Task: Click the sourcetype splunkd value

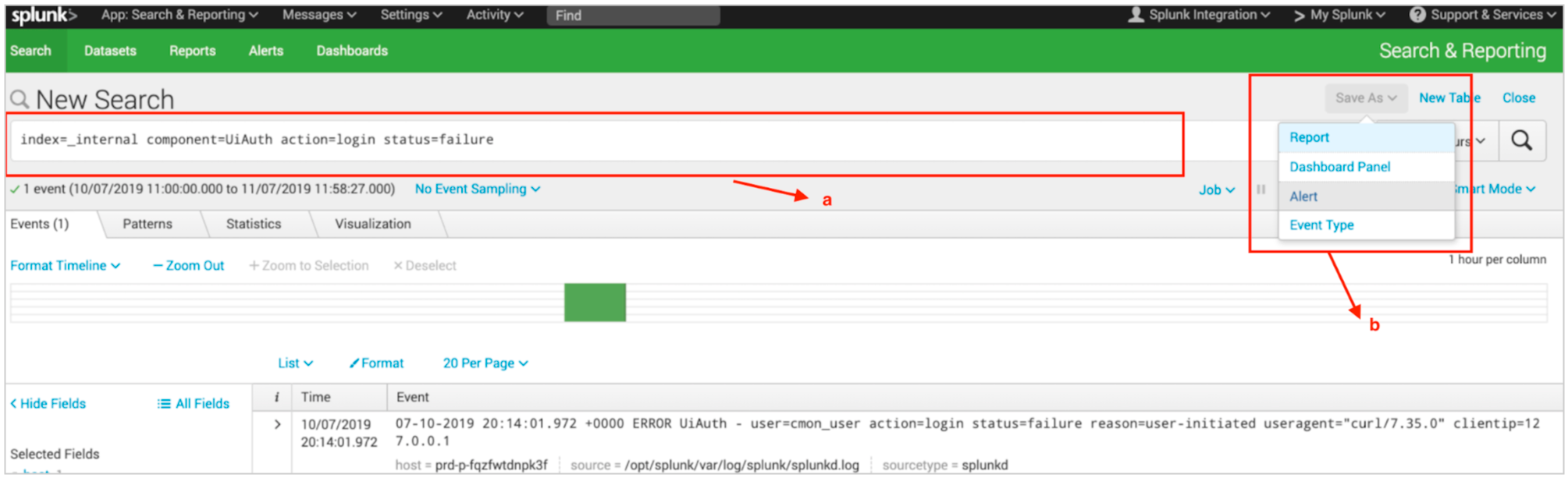Action: (x=985, y=466)
